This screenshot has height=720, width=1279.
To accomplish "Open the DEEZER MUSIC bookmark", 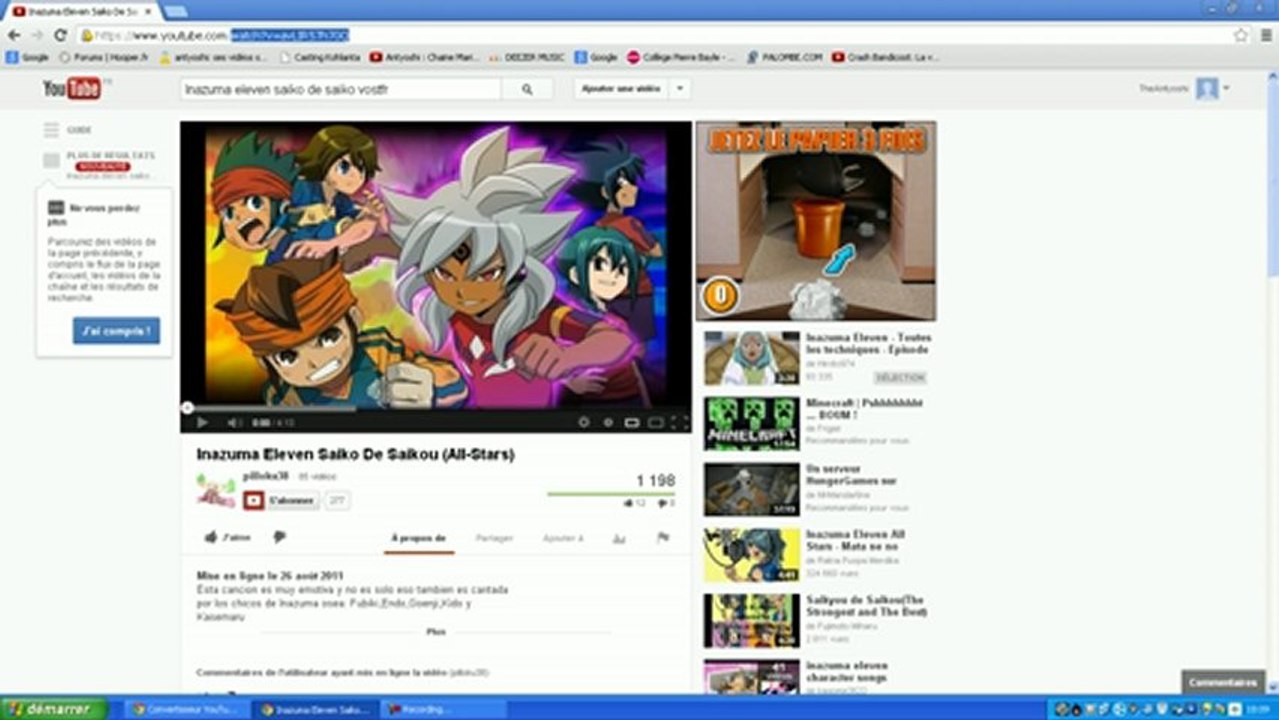I will pos(528,57).
